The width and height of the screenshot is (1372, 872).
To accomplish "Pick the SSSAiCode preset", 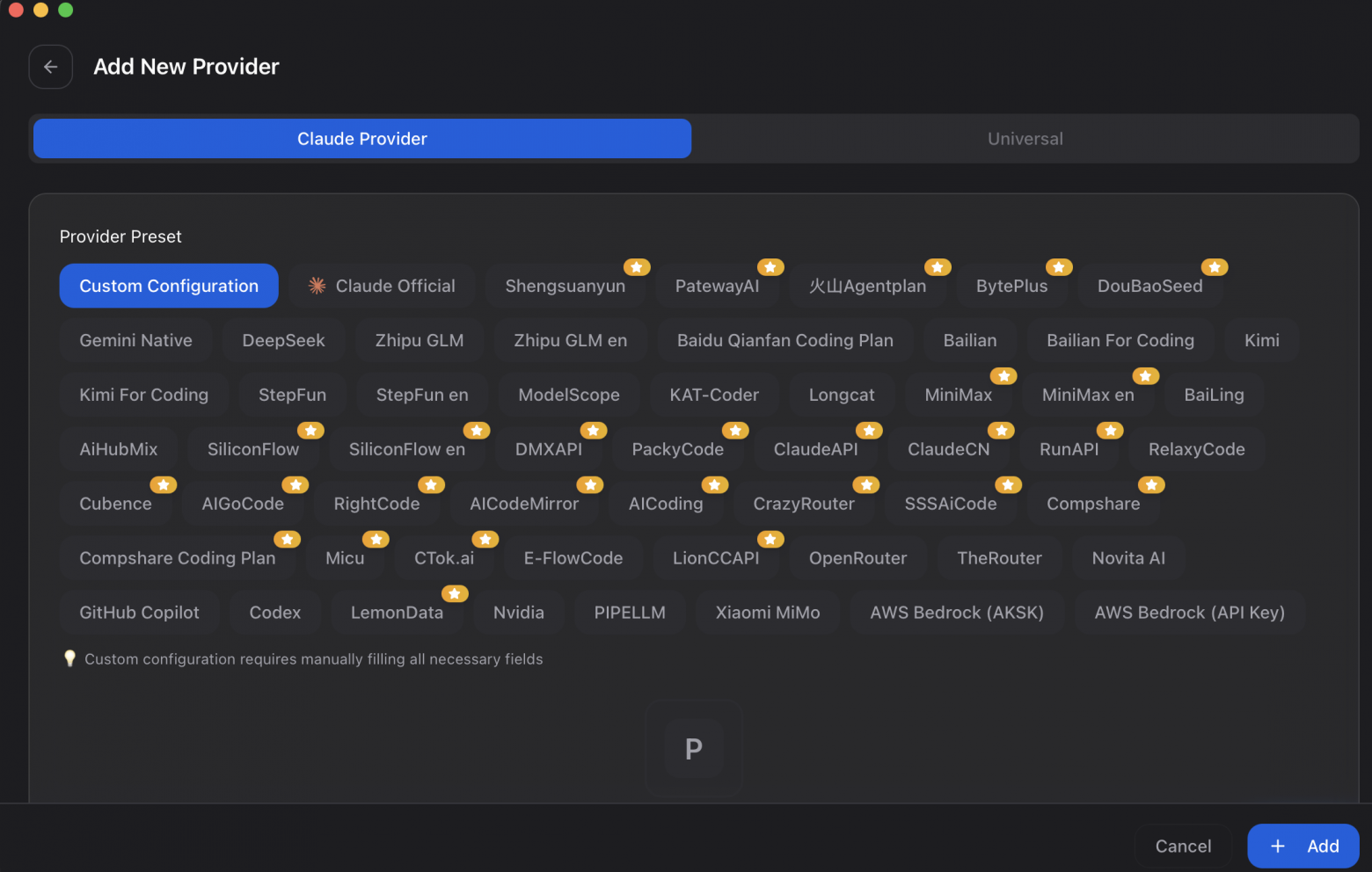I will [951, 504].
